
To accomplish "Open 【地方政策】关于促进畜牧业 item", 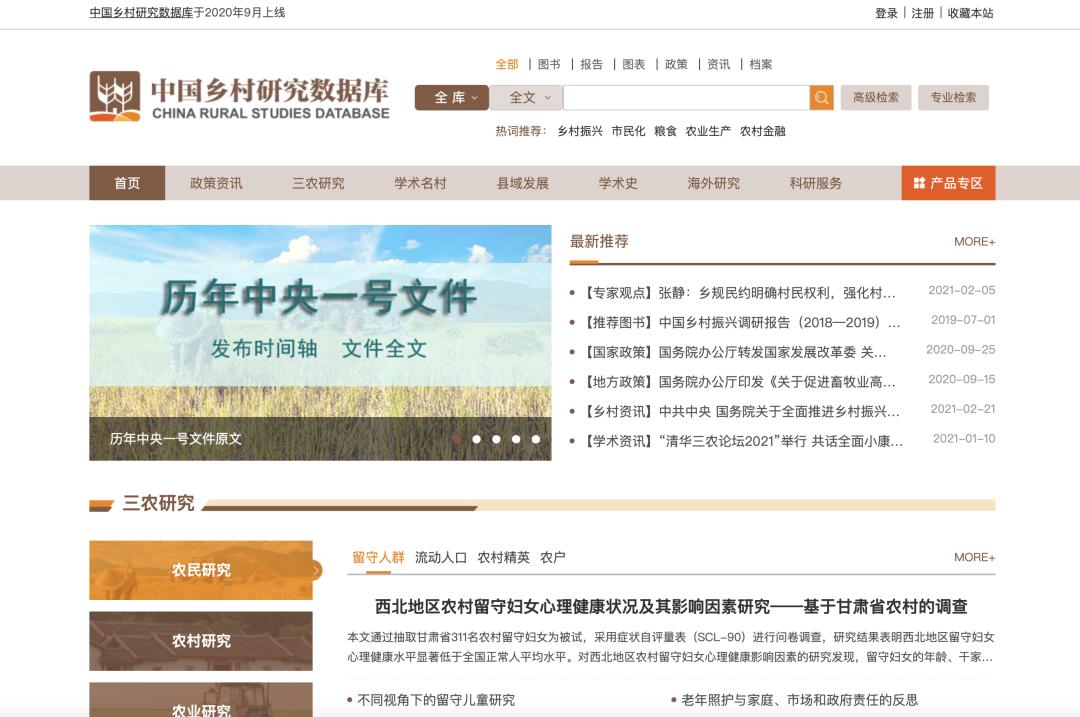I will click(x=739, y=382).
